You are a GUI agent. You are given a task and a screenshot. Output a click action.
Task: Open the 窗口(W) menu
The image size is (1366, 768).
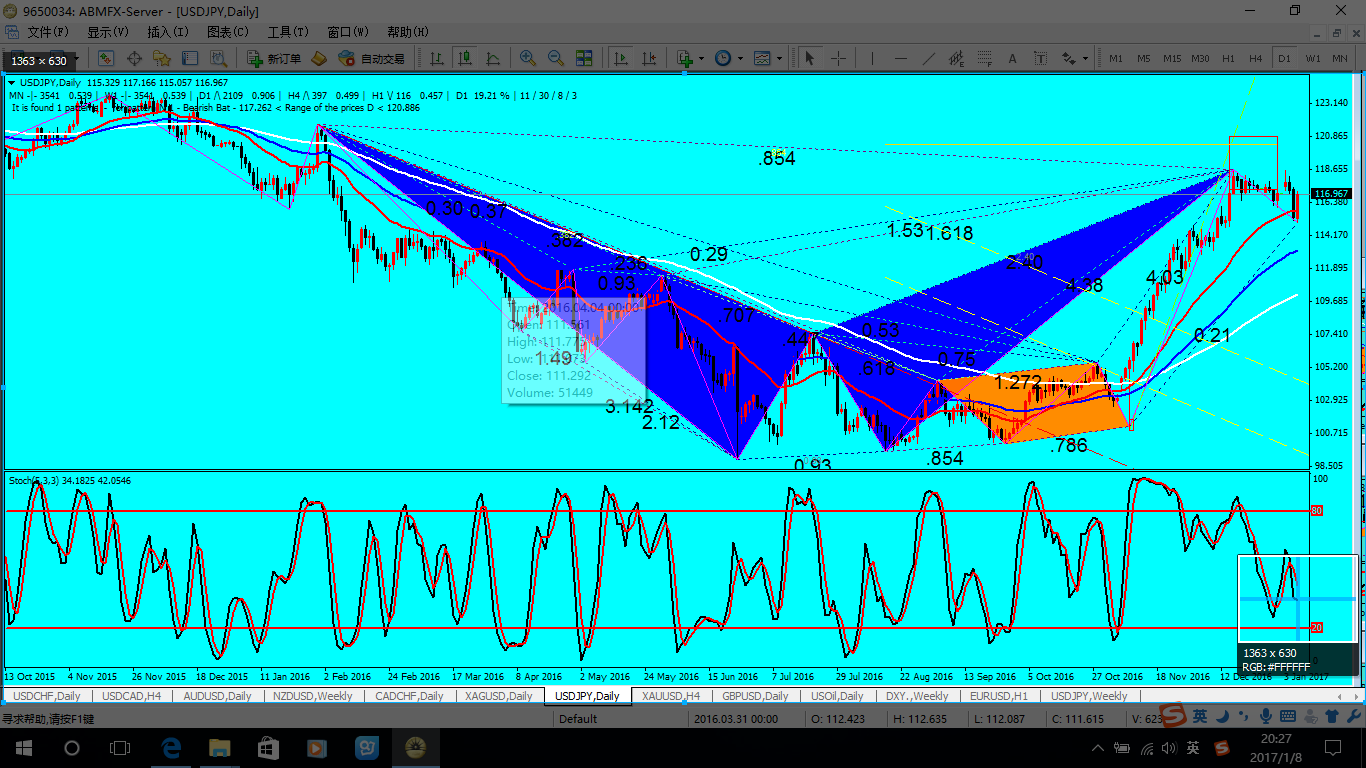(x=348, y=32)
